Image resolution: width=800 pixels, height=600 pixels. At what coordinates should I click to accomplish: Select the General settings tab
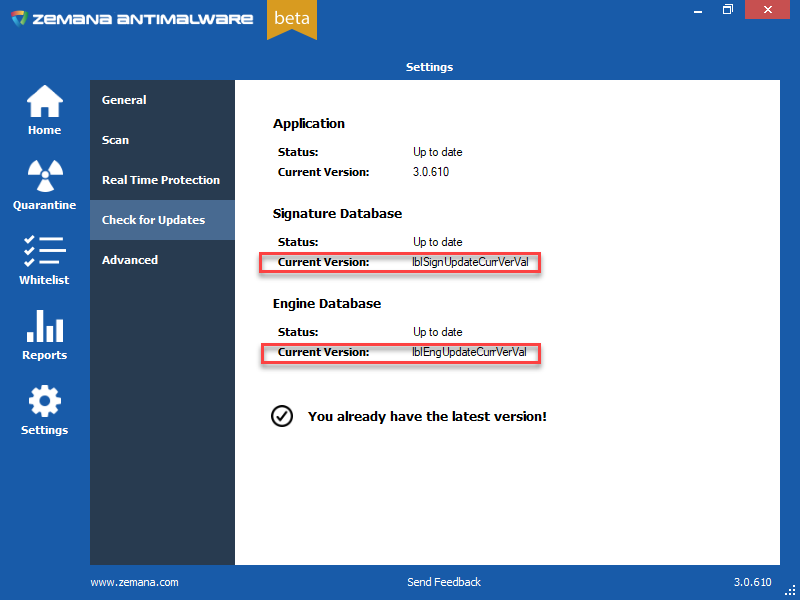pyautogui.click(x=162, y=100)
